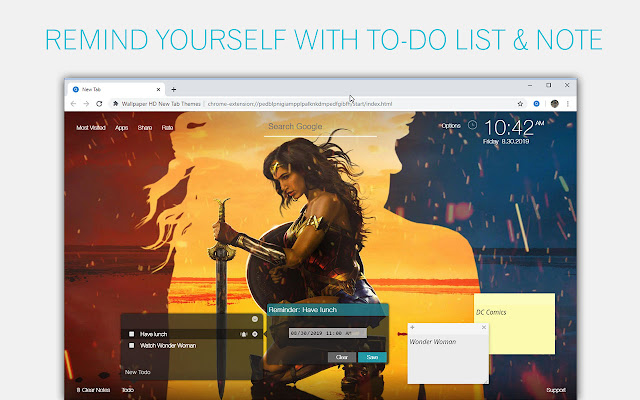The image size is (640, 400).
Task: Open a new tab with the plus button
Action: click(x=173, y=89)
